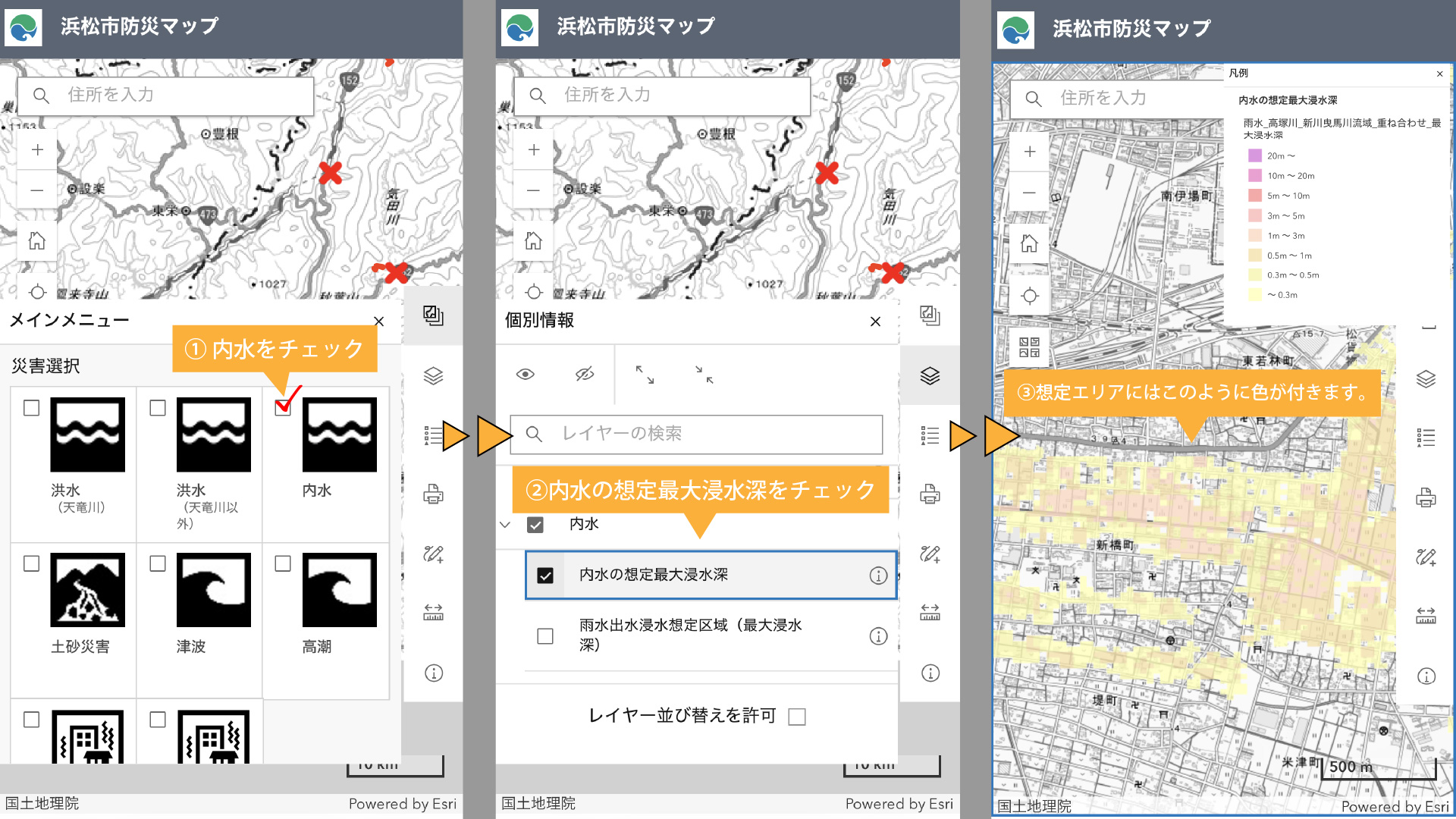The image size is (1456, 819).
Task: Click locate-me button on right map
Action: (1029, 296)
